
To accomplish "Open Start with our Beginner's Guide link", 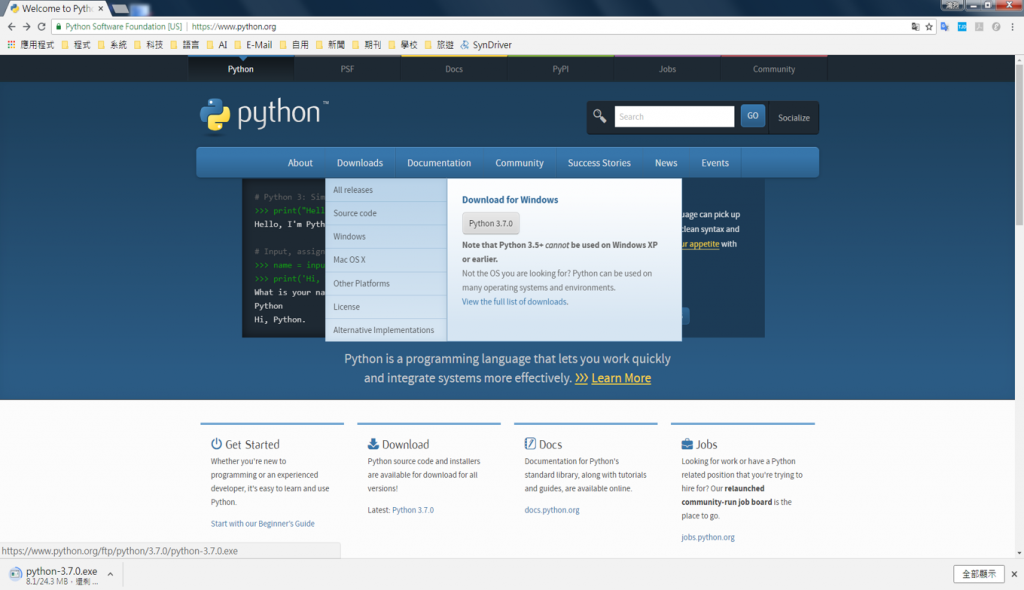I will 263,523.
